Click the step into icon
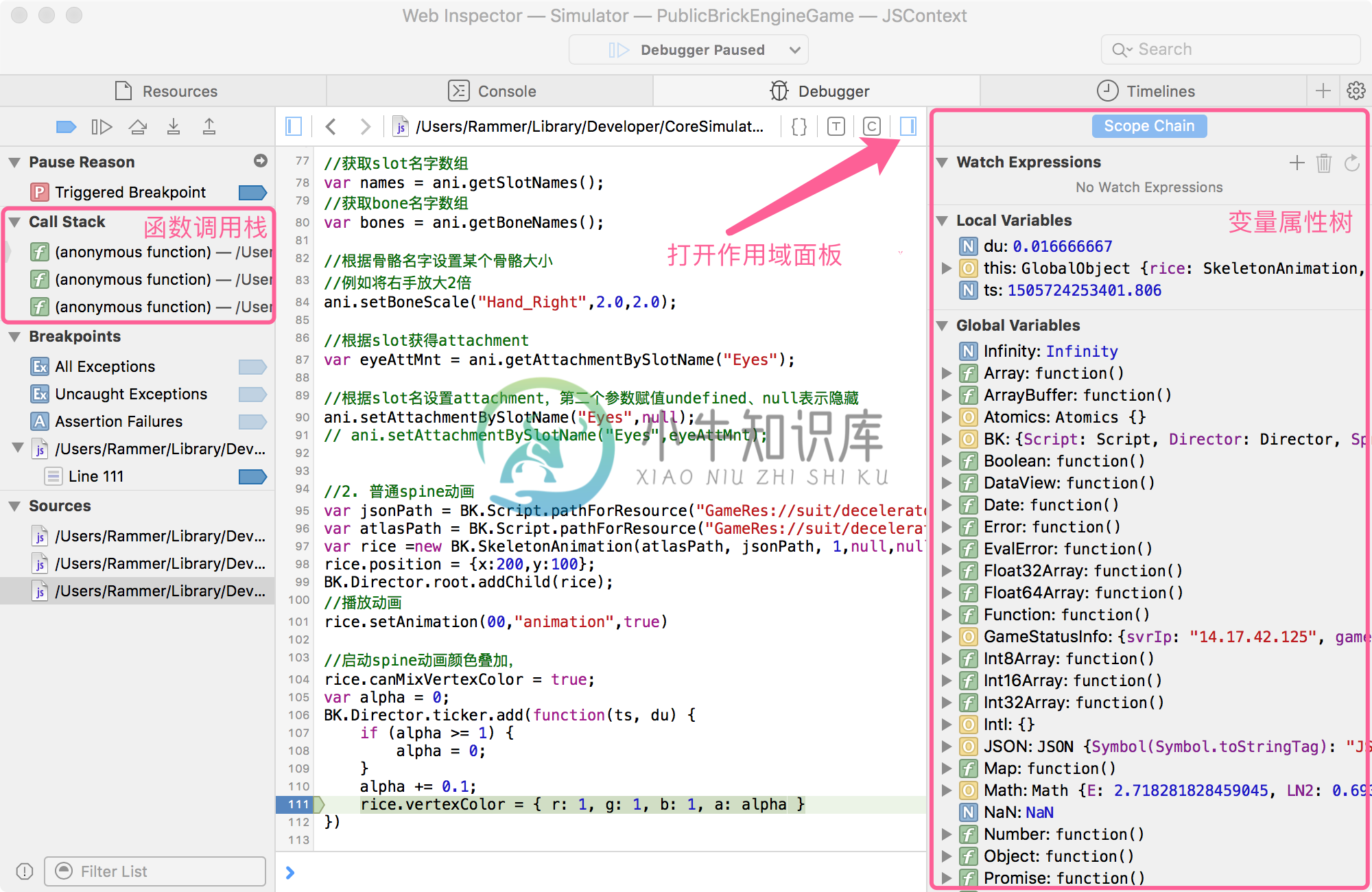 pyautogui.click(x=174, y=126)
